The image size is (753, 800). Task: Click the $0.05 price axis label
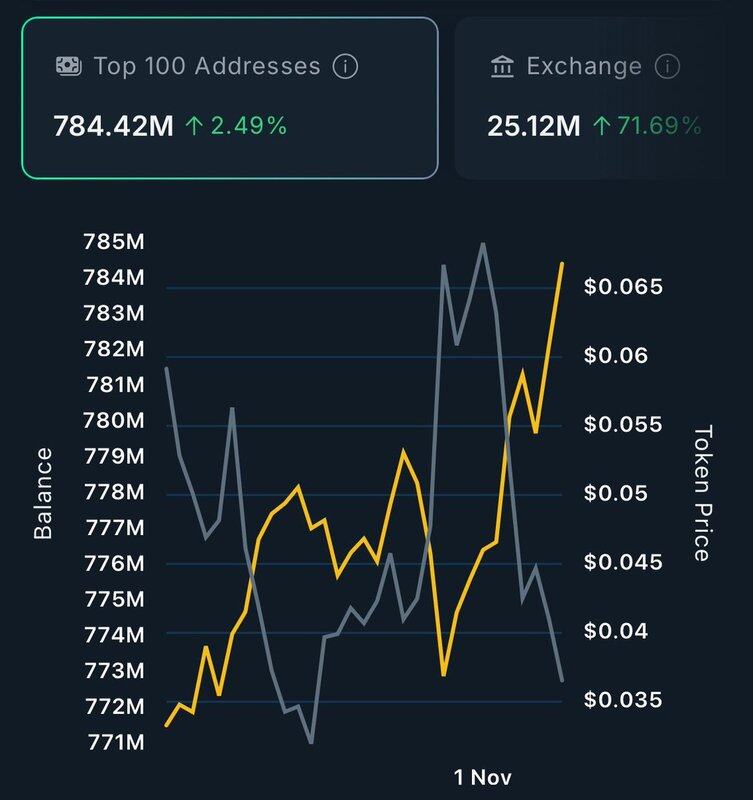coord(617,494)
